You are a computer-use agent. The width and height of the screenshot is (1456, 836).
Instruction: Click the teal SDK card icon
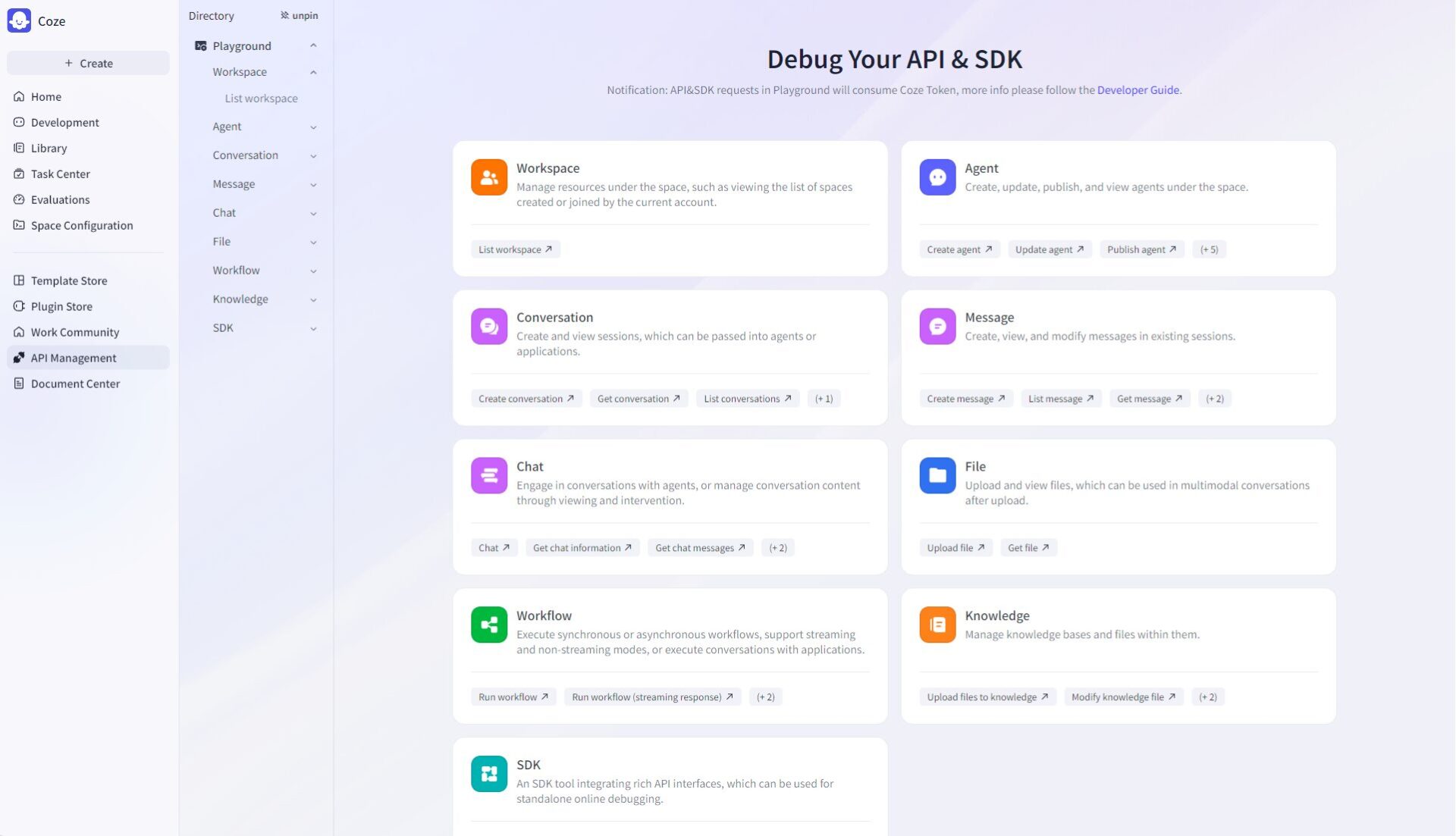[x=488, y=774]
